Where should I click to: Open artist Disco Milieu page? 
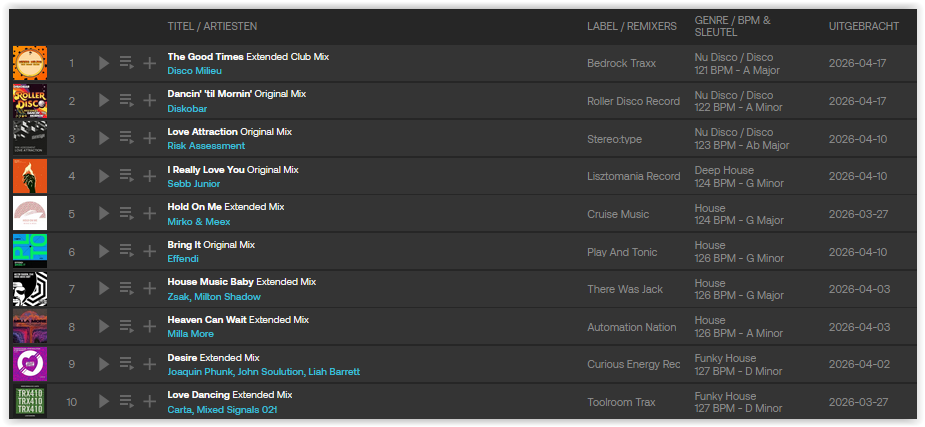pyautogui.click(x=194, y=71)
